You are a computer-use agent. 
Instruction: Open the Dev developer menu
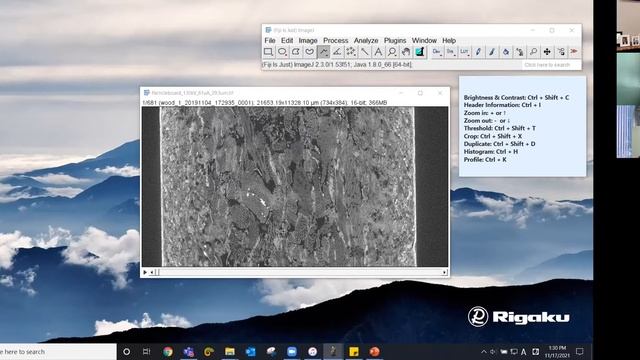click(x=437, y=52)
